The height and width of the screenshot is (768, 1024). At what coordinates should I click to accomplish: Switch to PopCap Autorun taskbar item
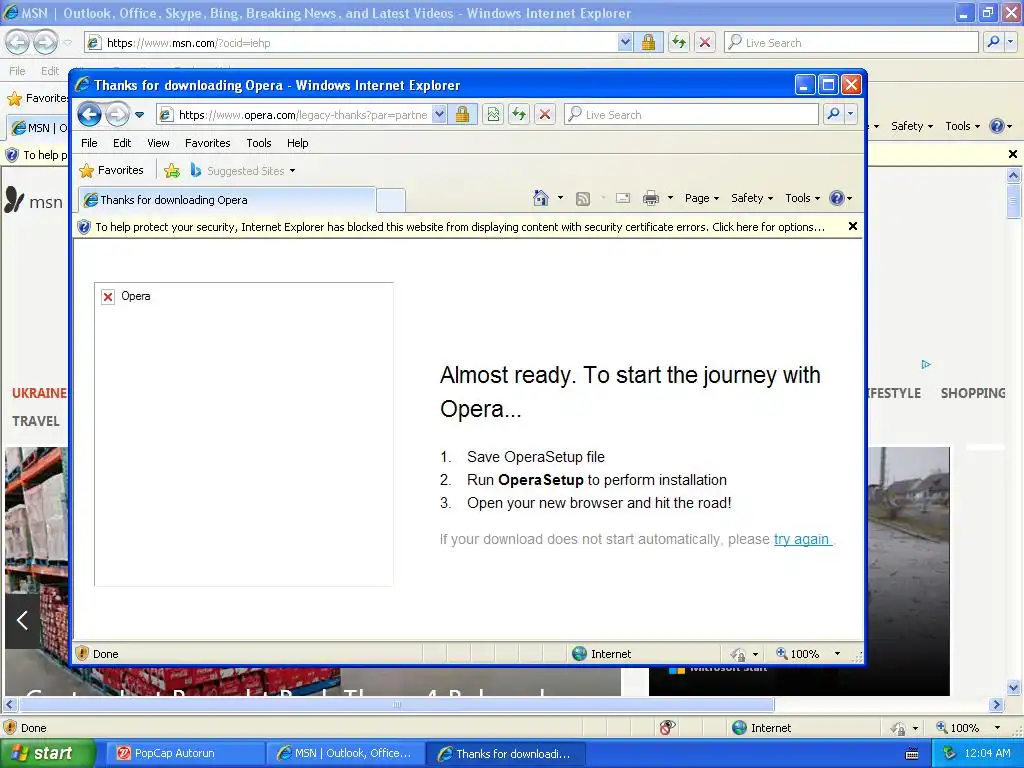click(184, 753)
